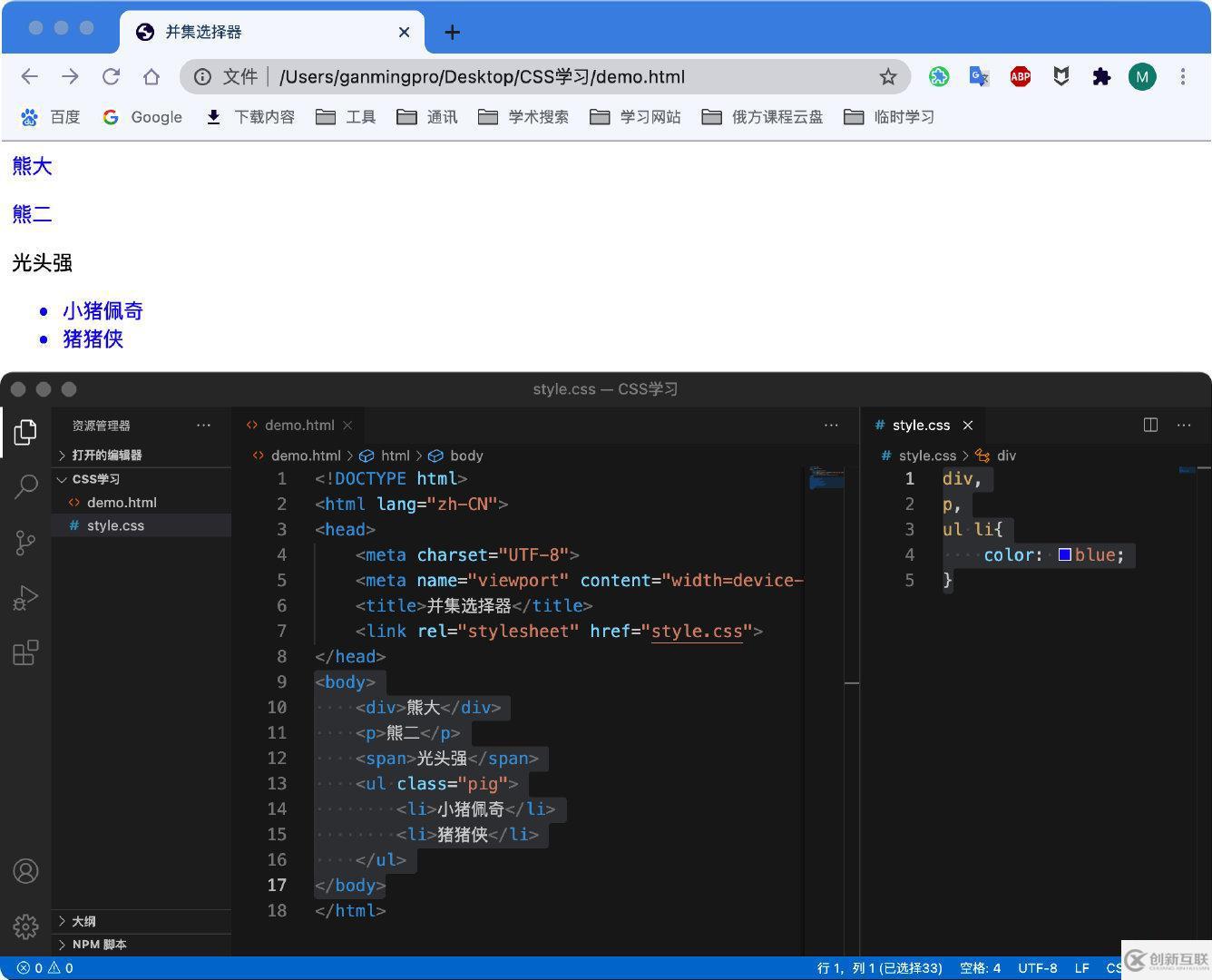1212x980 pixels.
Task: Open Extensions view in activity bar
Action: coord(25,653)
